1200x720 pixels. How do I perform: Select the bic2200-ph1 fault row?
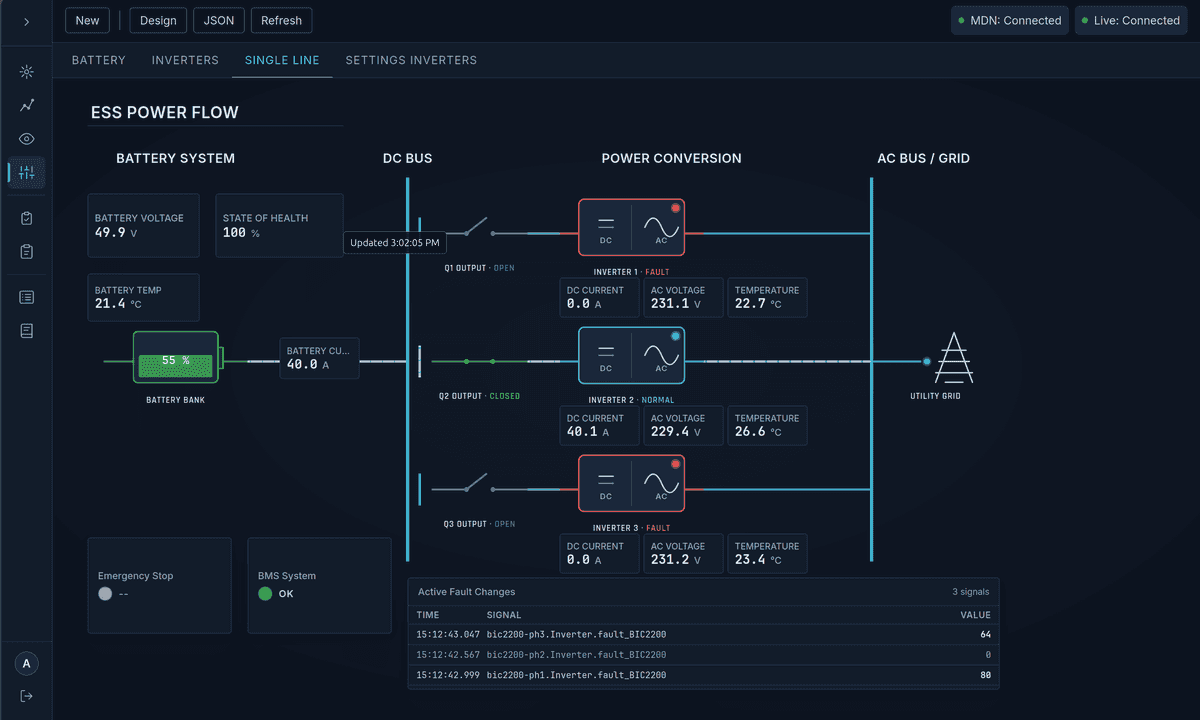tap(704, 675)
